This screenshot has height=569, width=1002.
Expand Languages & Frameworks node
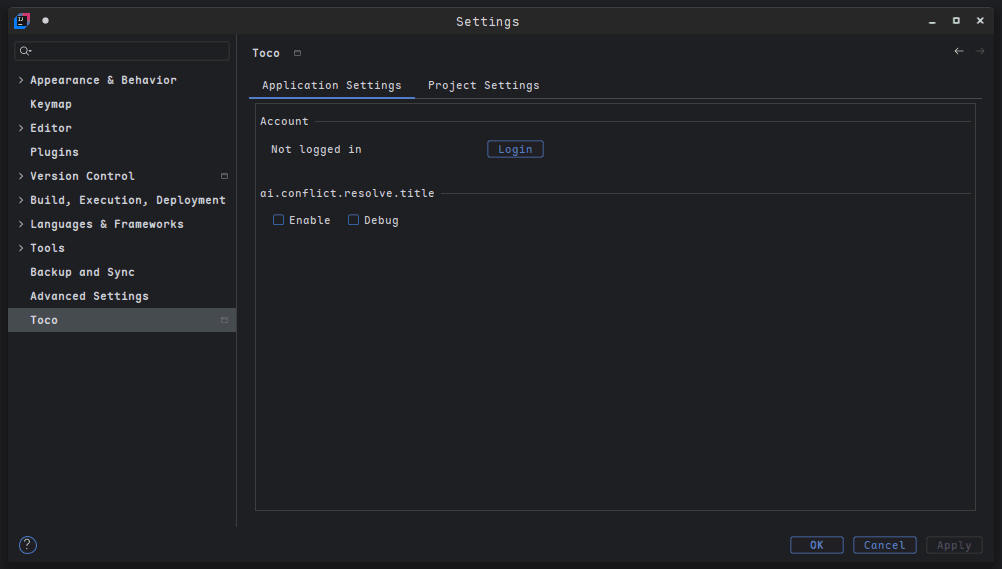tap(21, 224)
